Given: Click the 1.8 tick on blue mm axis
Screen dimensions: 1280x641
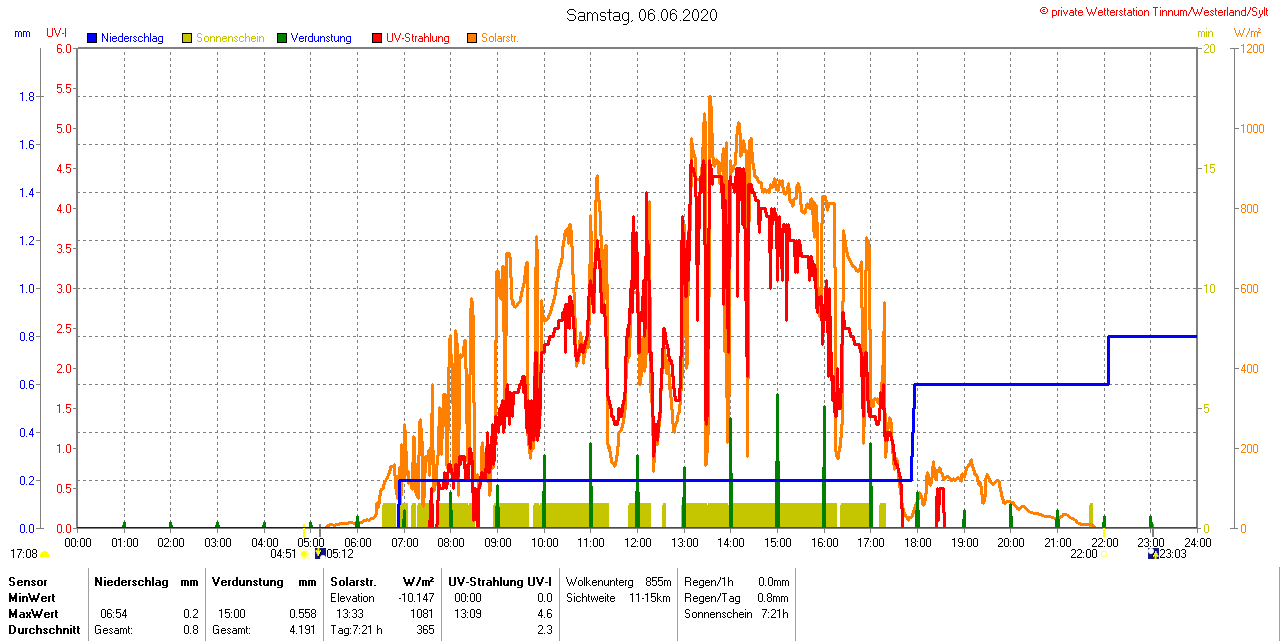Looking at the screenshot, I should 27,96.
